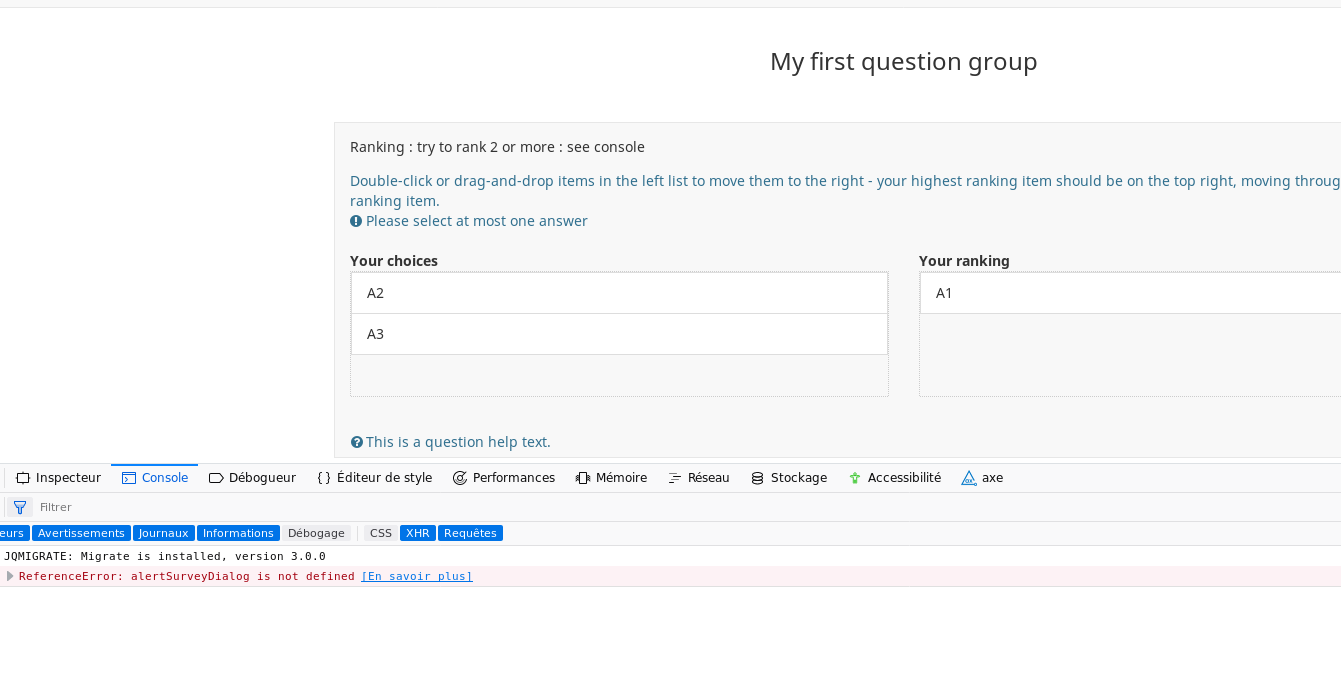
Task: Select the A2 choice item
Action: [619, 293]
